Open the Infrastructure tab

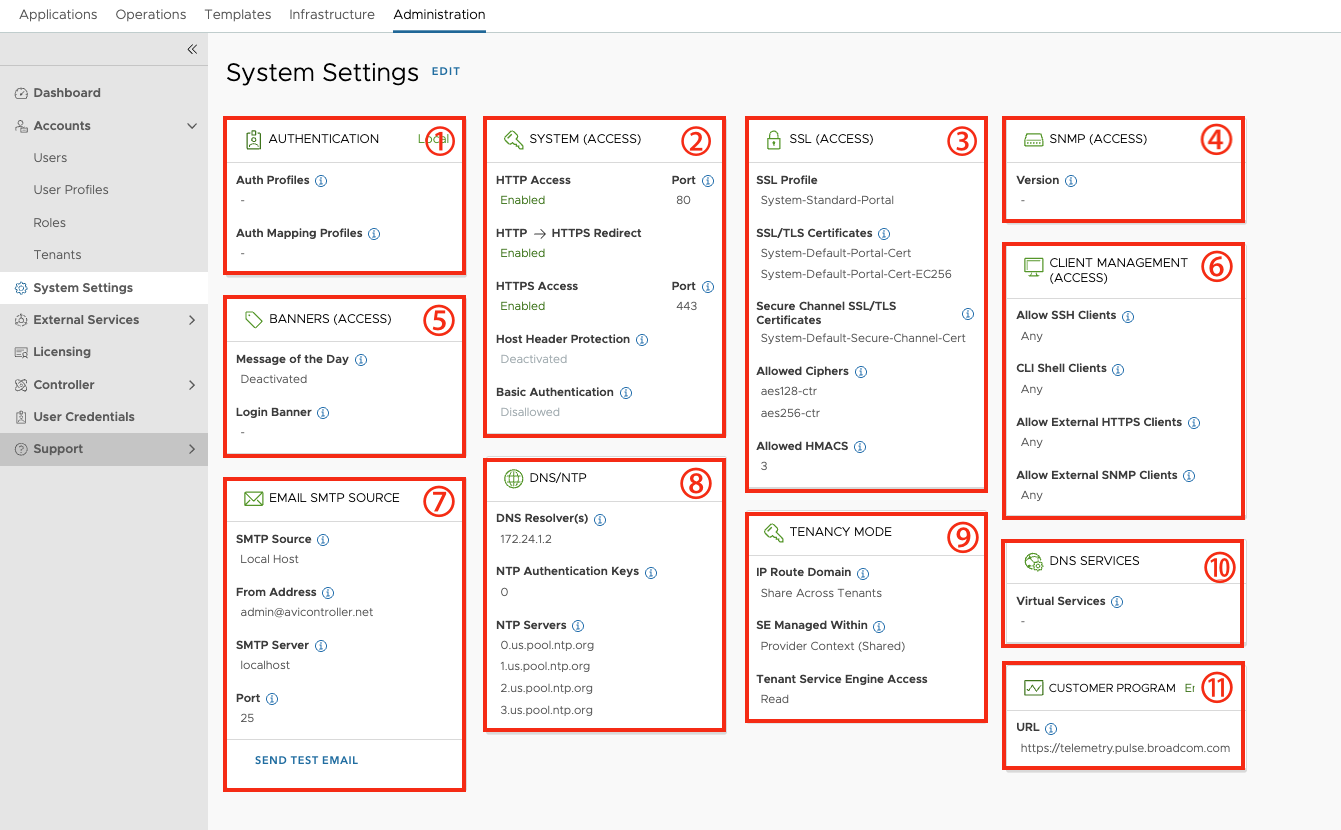(332, 15)
